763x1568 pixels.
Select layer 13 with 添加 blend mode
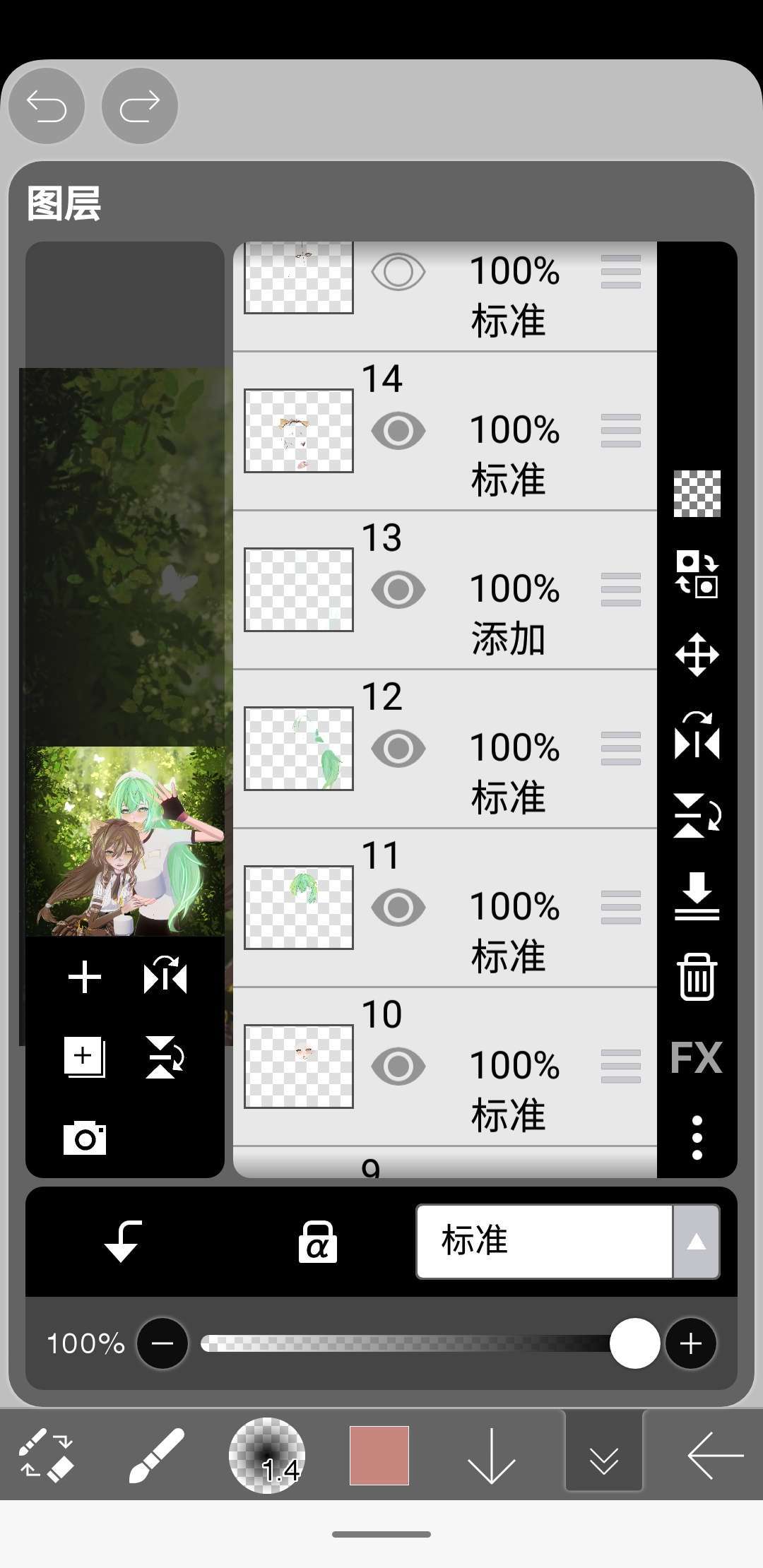click(x=445, y=590)
